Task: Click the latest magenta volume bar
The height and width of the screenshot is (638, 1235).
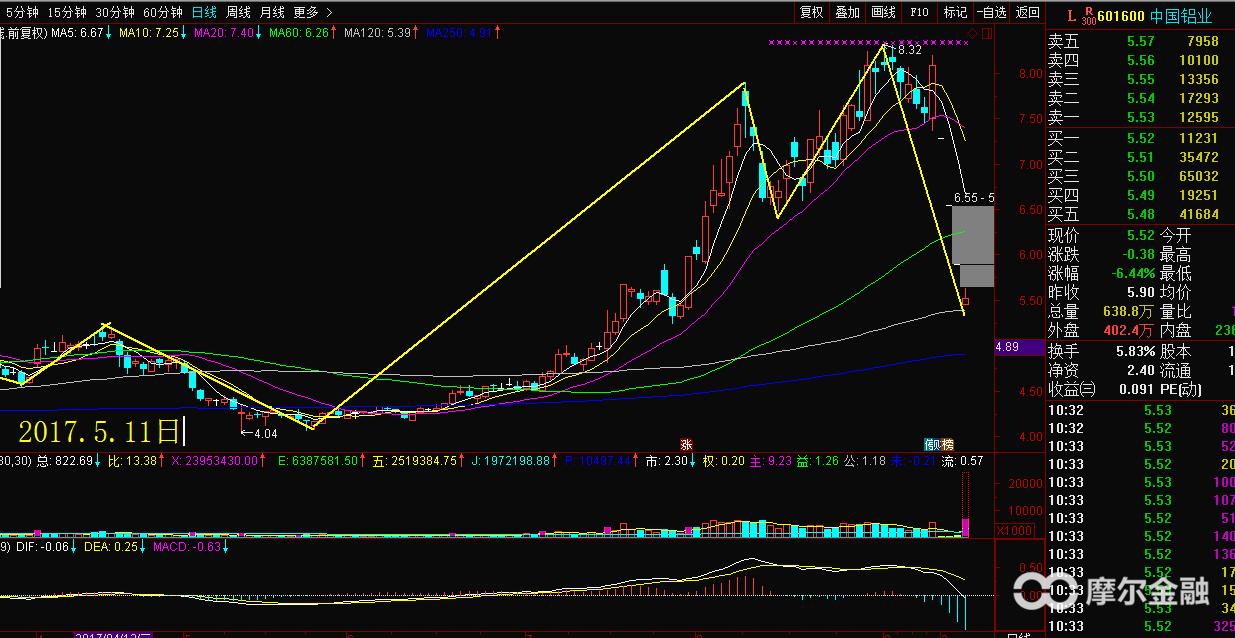Action: (964, 528)
